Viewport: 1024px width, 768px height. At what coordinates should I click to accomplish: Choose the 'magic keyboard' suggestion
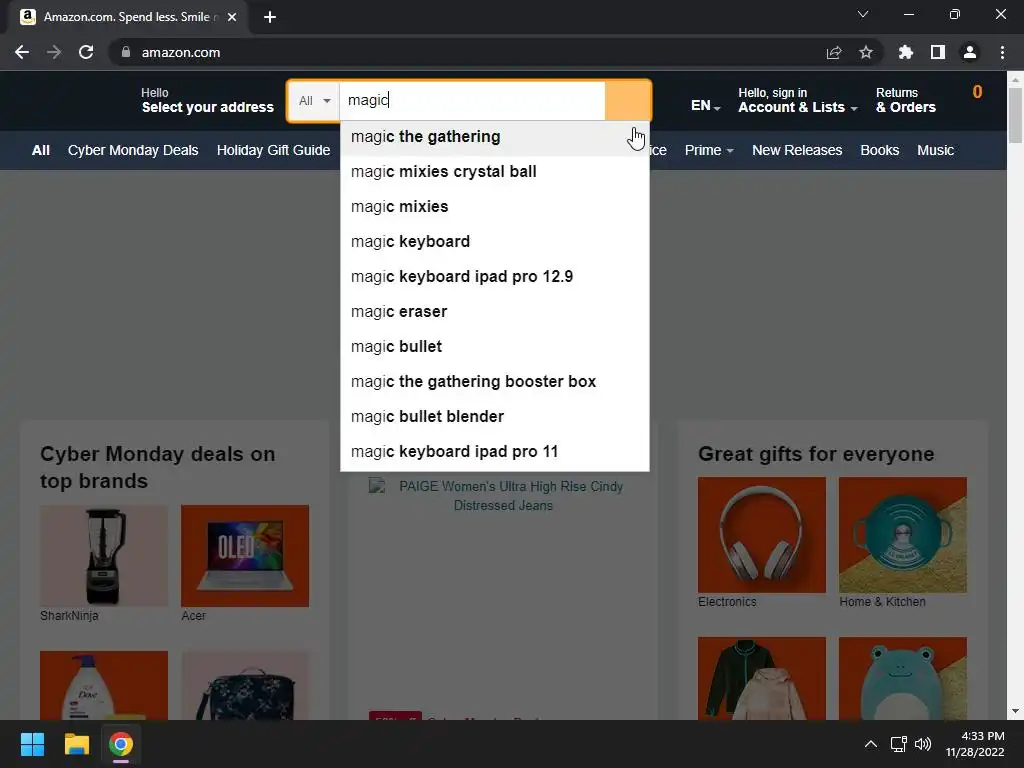[494, 242]
